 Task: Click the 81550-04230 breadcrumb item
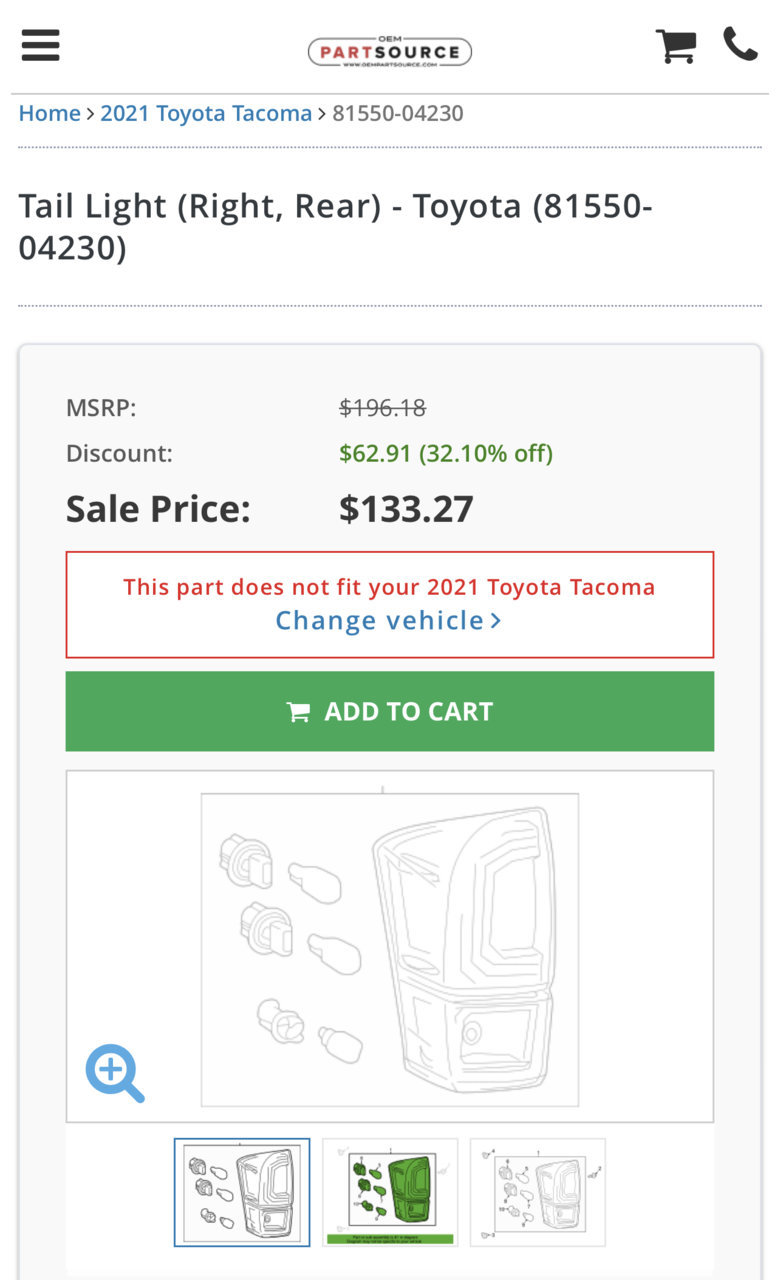[398, 113]
